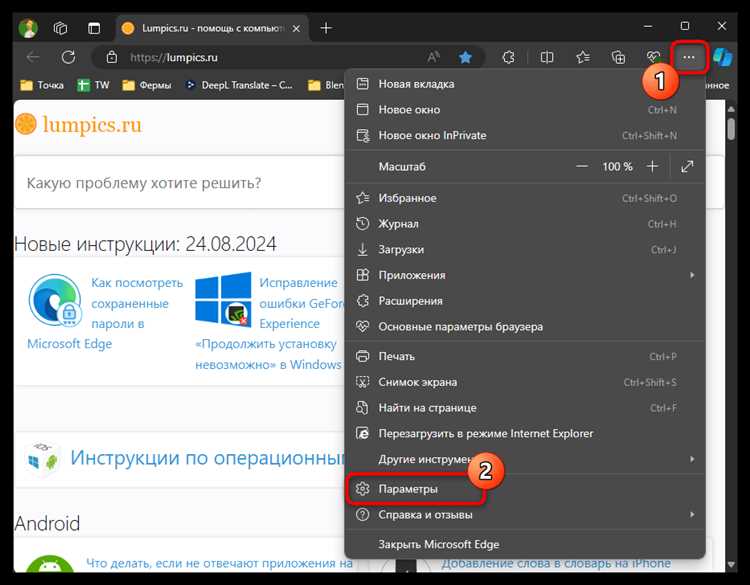Click the blue favorite star icon
This screenshot has width=750, height=585.
465,57
